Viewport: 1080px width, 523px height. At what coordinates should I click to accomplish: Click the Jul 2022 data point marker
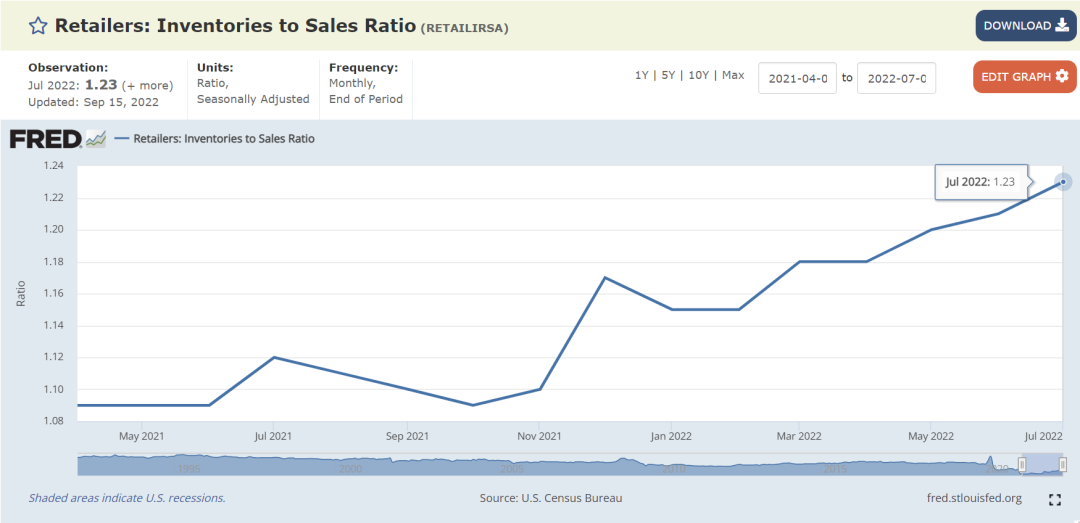[1063, 182]
